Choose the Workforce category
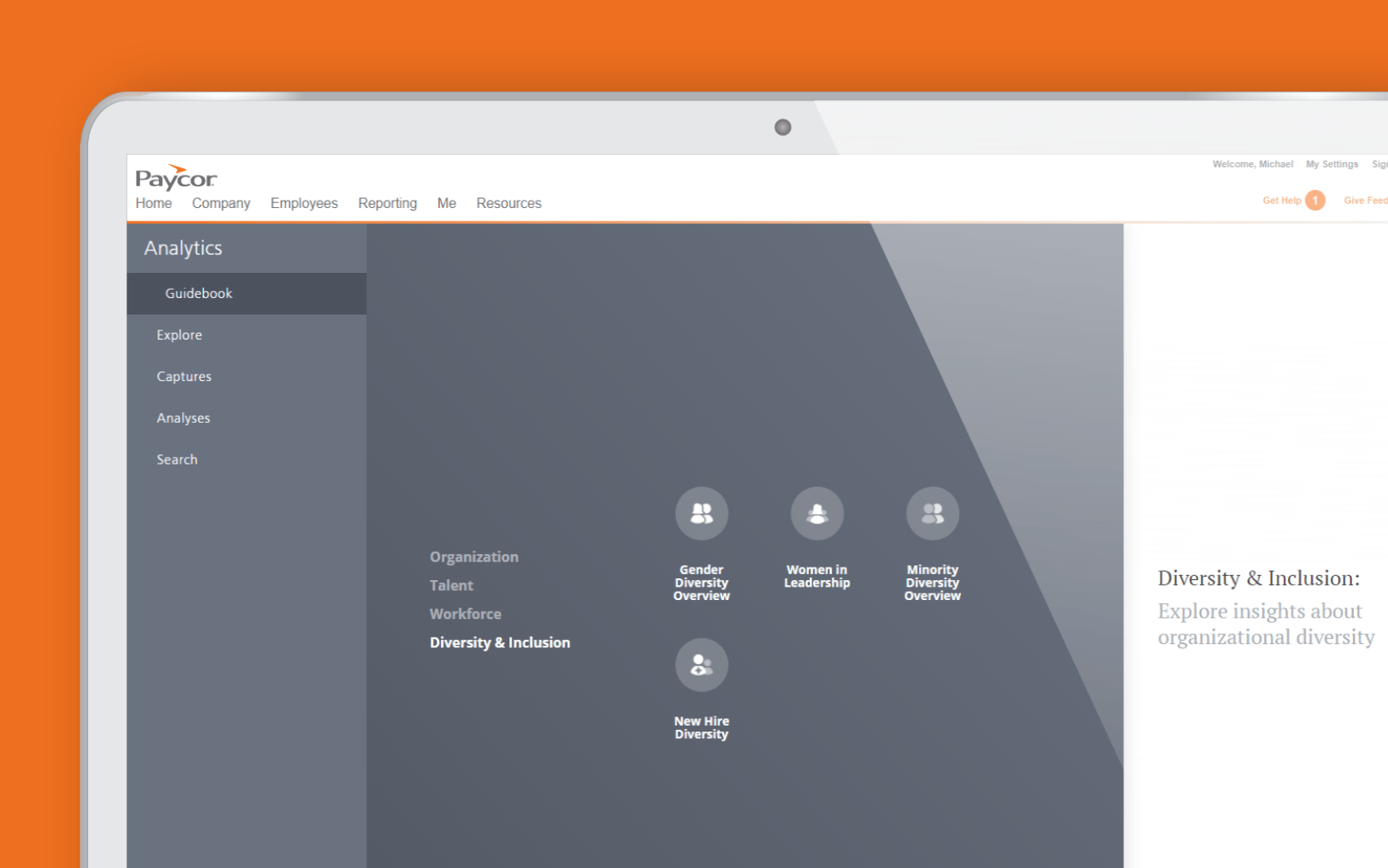Image resolution: width=1388 pixels, height=868 pixels. tap(466, 614)
